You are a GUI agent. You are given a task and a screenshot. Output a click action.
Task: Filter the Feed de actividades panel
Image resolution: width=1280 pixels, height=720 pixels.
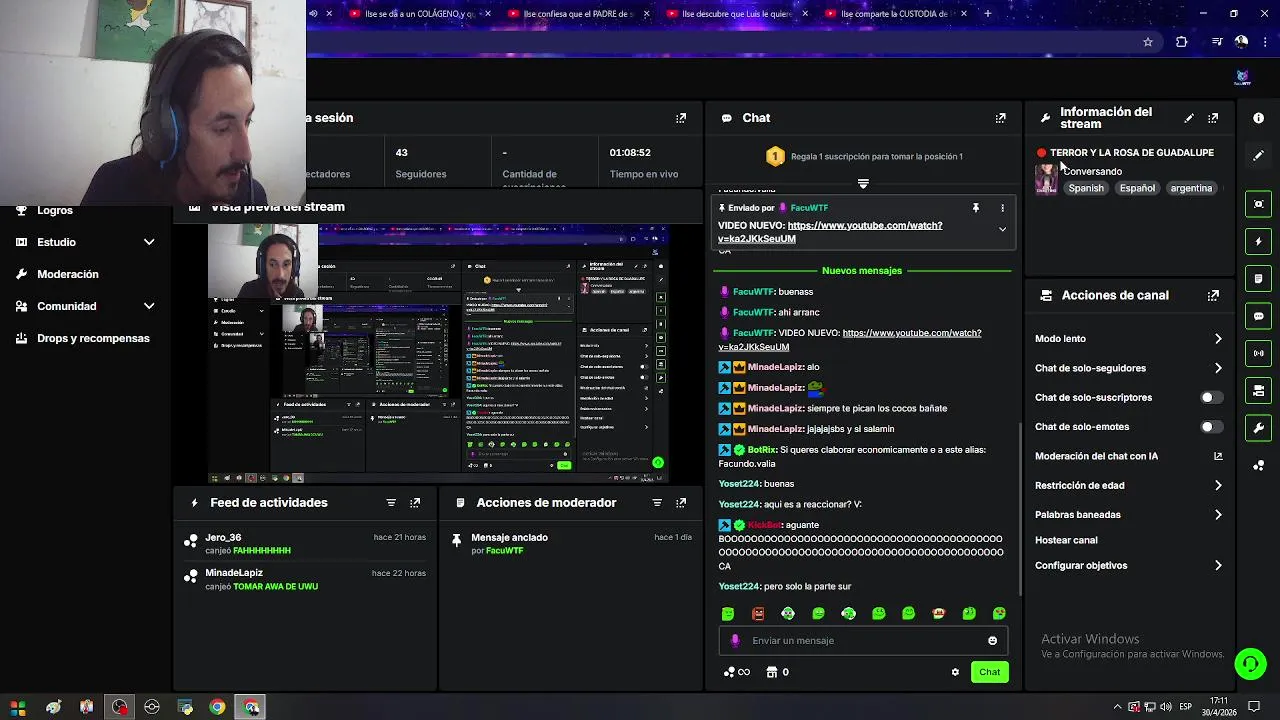(x=391, y=503)
